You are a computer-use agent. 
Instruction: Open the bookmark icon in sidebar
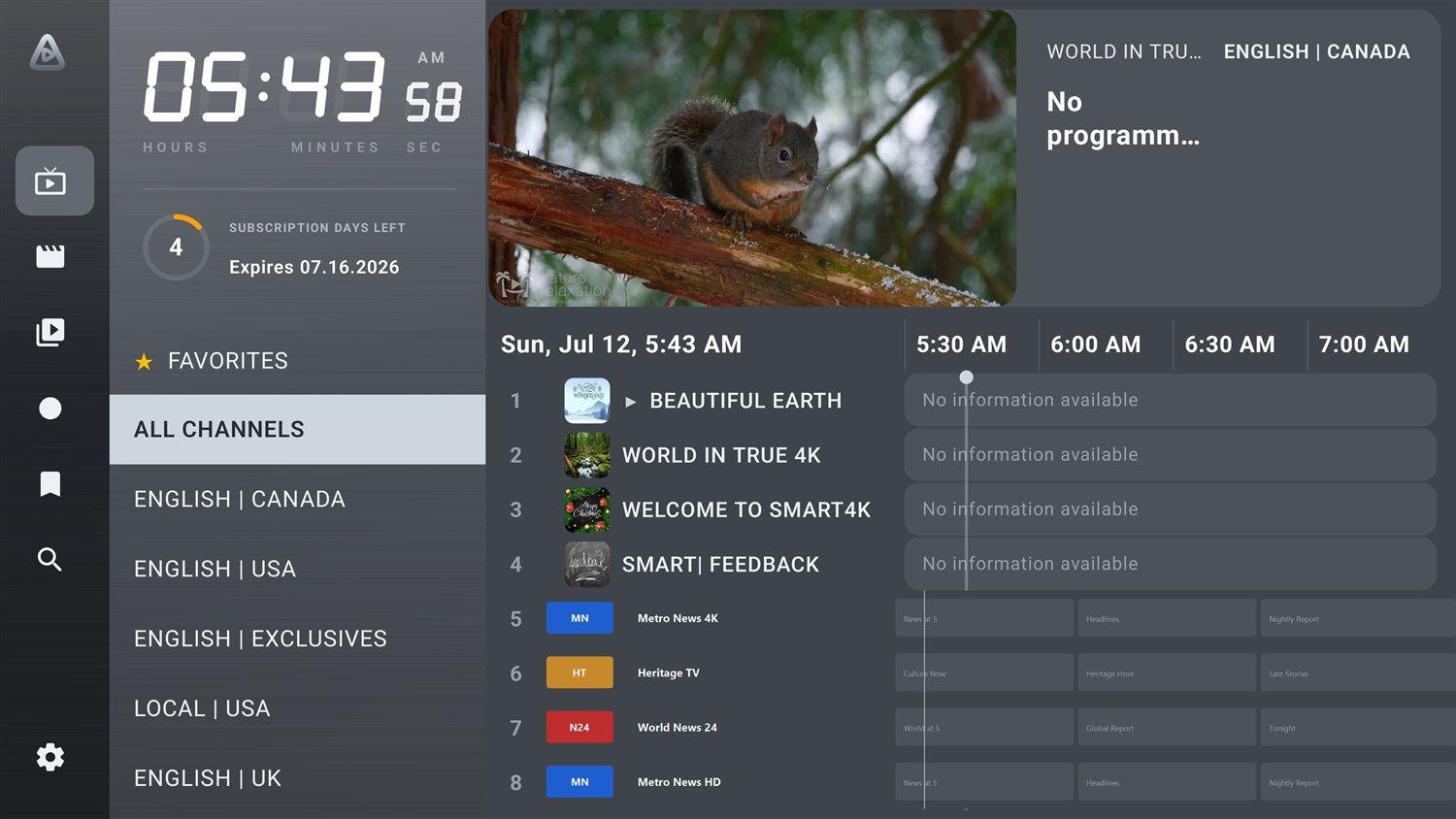click(x=50, y=484)
